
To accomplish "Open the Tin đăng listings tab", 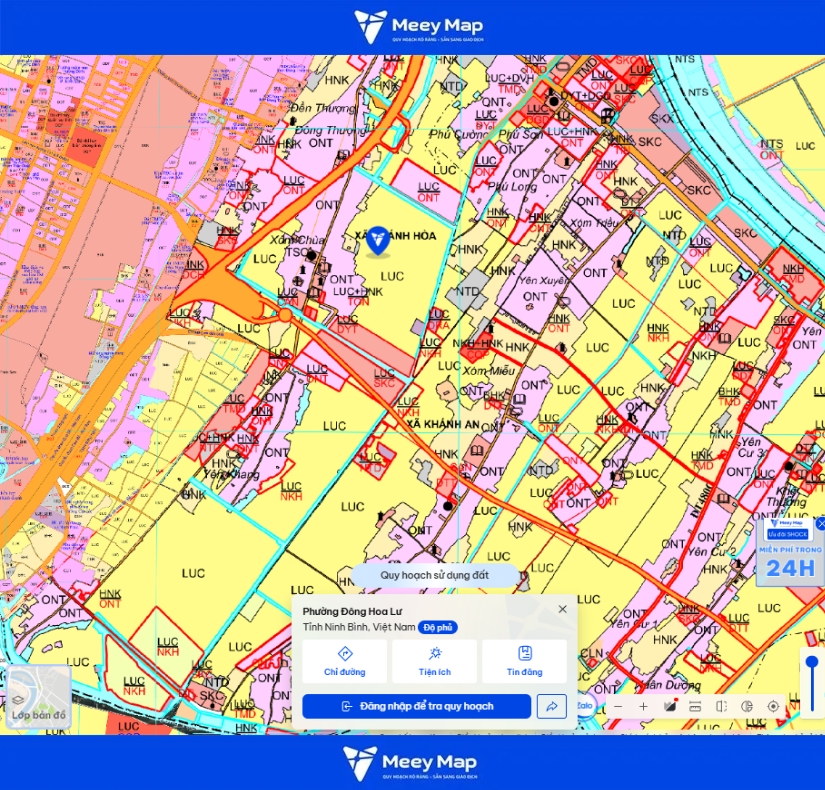I will [x=525, y=662].
